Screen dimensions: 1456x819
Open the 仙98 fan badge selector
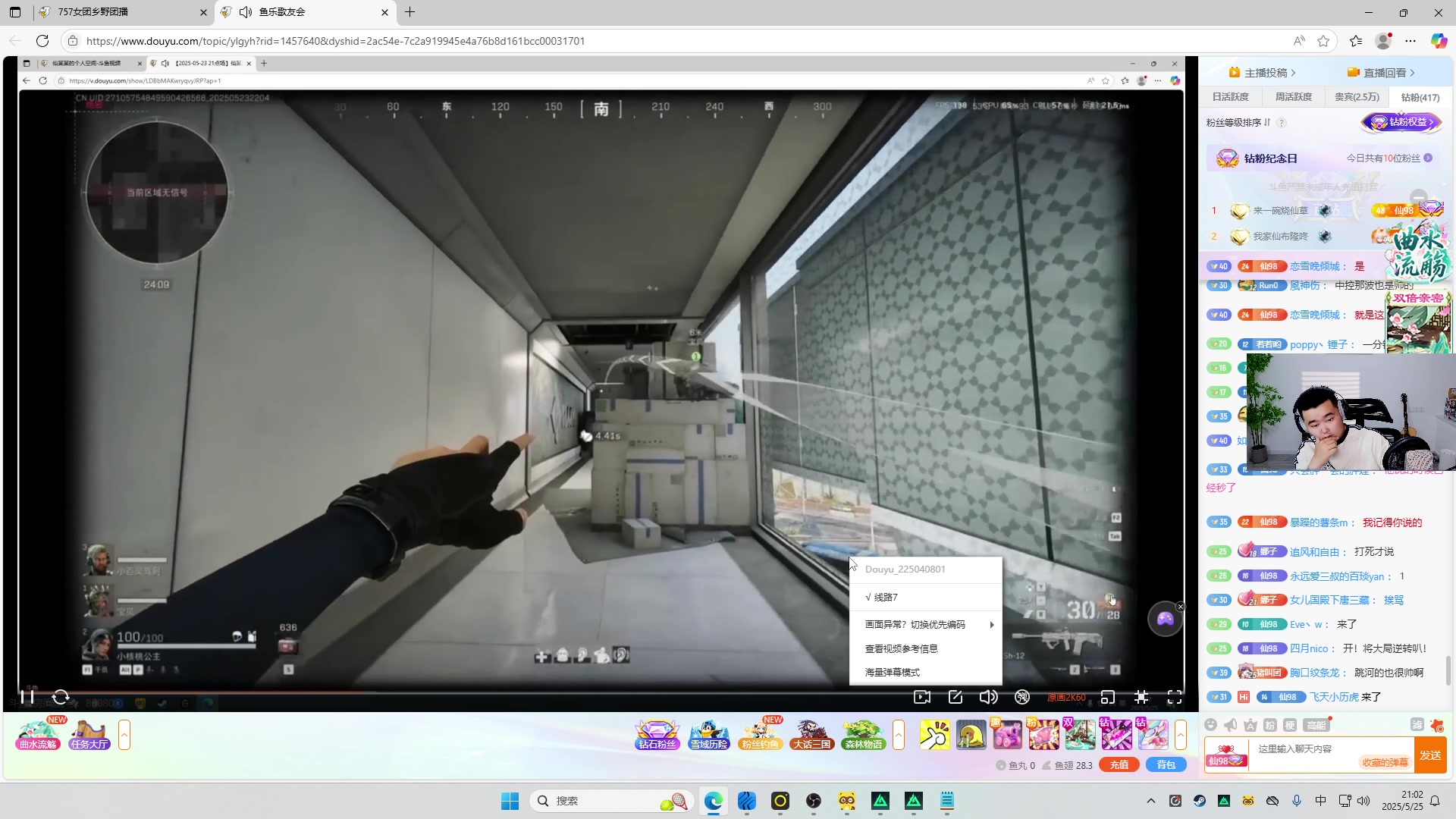1225,755
